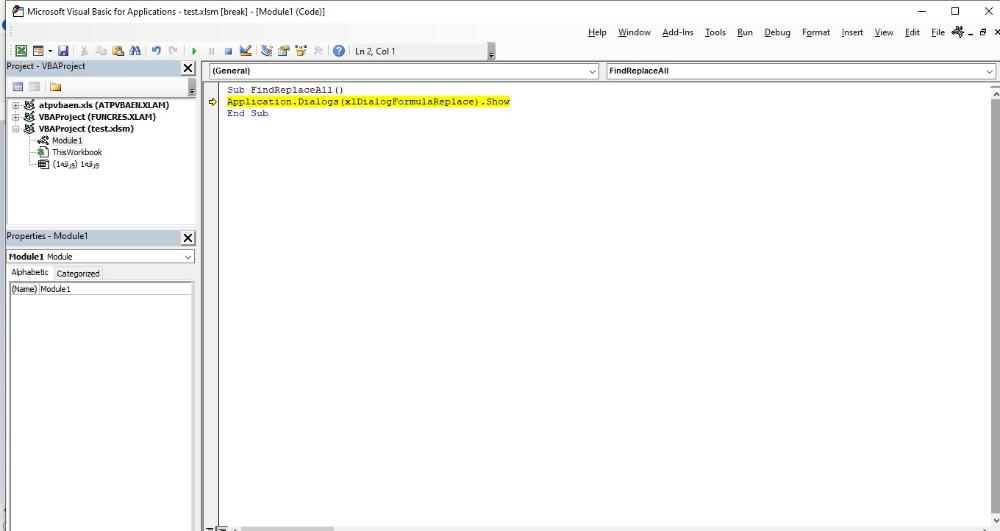
Task: Click View Code icon in Project panel
Action: [17, 87]
